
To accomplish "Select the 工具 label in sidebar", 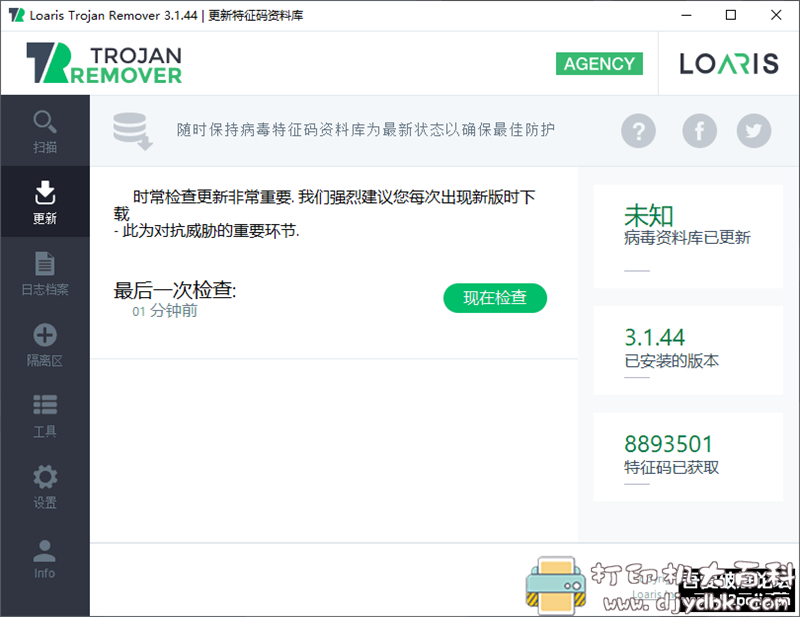I will 45,432.
